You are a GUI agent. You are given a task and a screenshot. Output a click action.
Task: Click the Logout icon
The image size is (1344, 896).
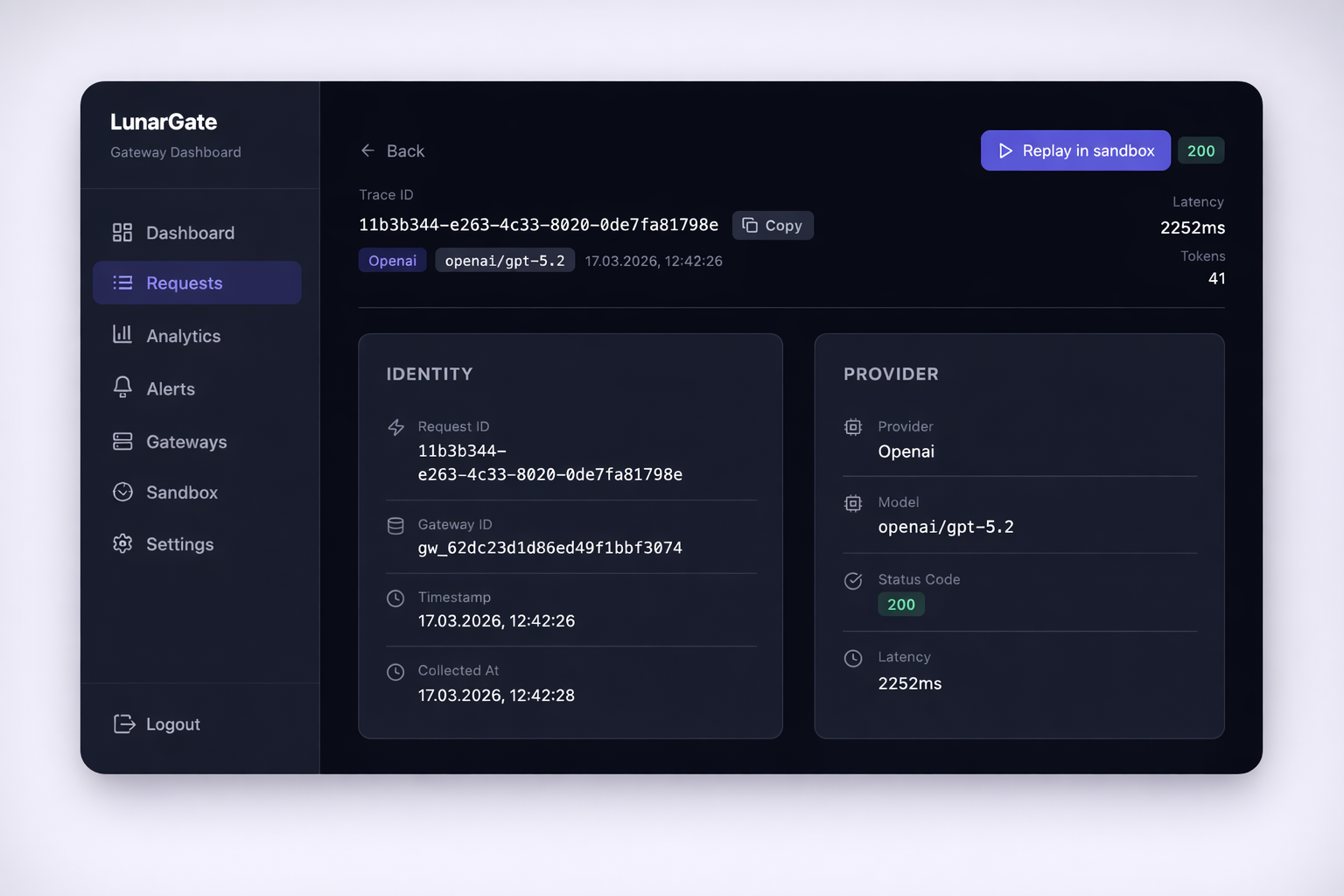pos(122,724)
